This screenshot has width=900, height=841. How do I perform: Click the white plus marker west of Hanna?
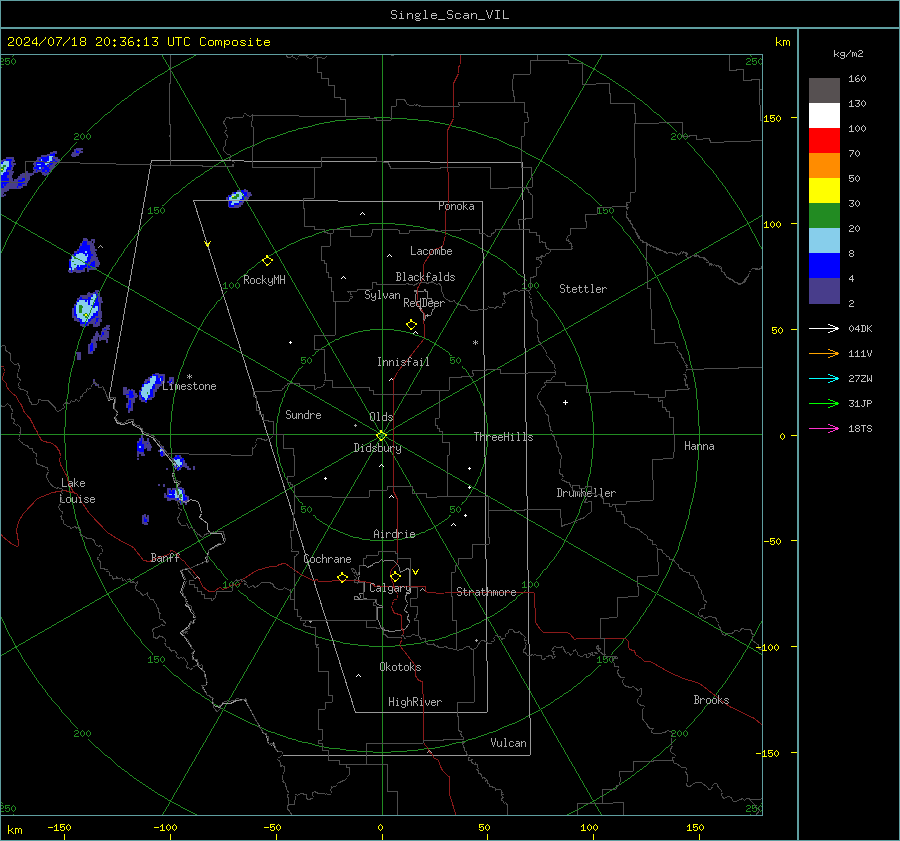point(565,402)
